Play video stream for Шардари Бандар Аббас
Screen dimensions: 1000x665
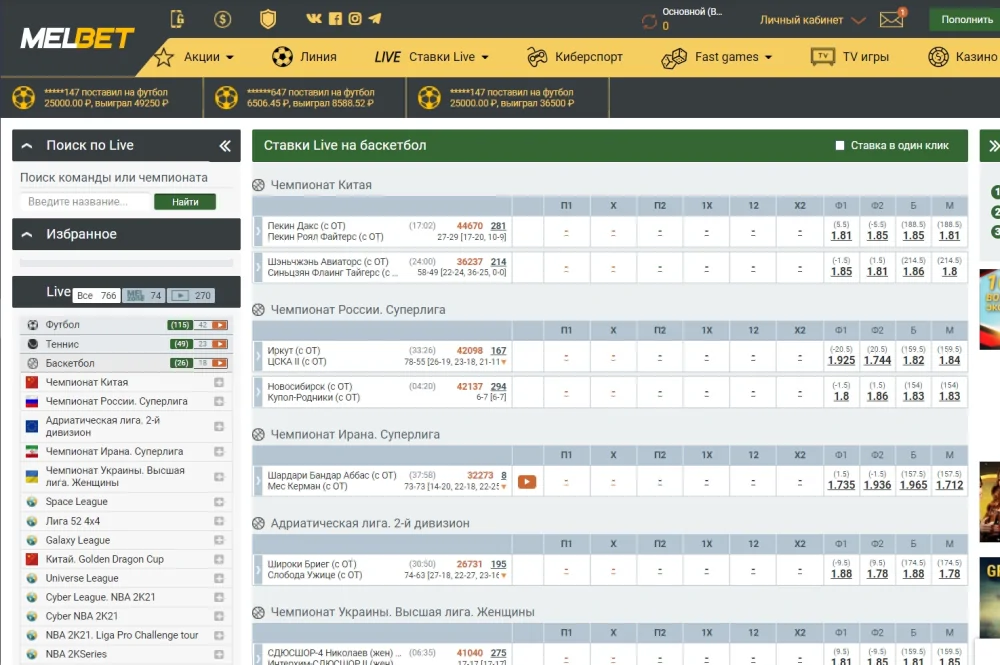click(526, 482)
